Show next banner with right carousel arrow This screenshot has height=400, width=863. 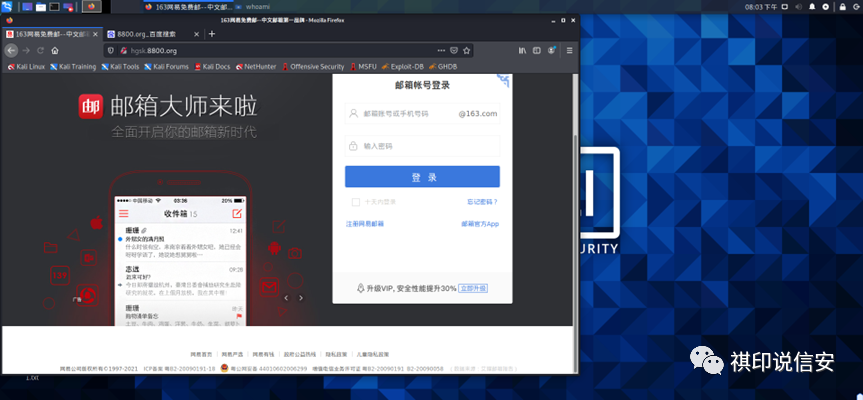(x=303, y=298)
